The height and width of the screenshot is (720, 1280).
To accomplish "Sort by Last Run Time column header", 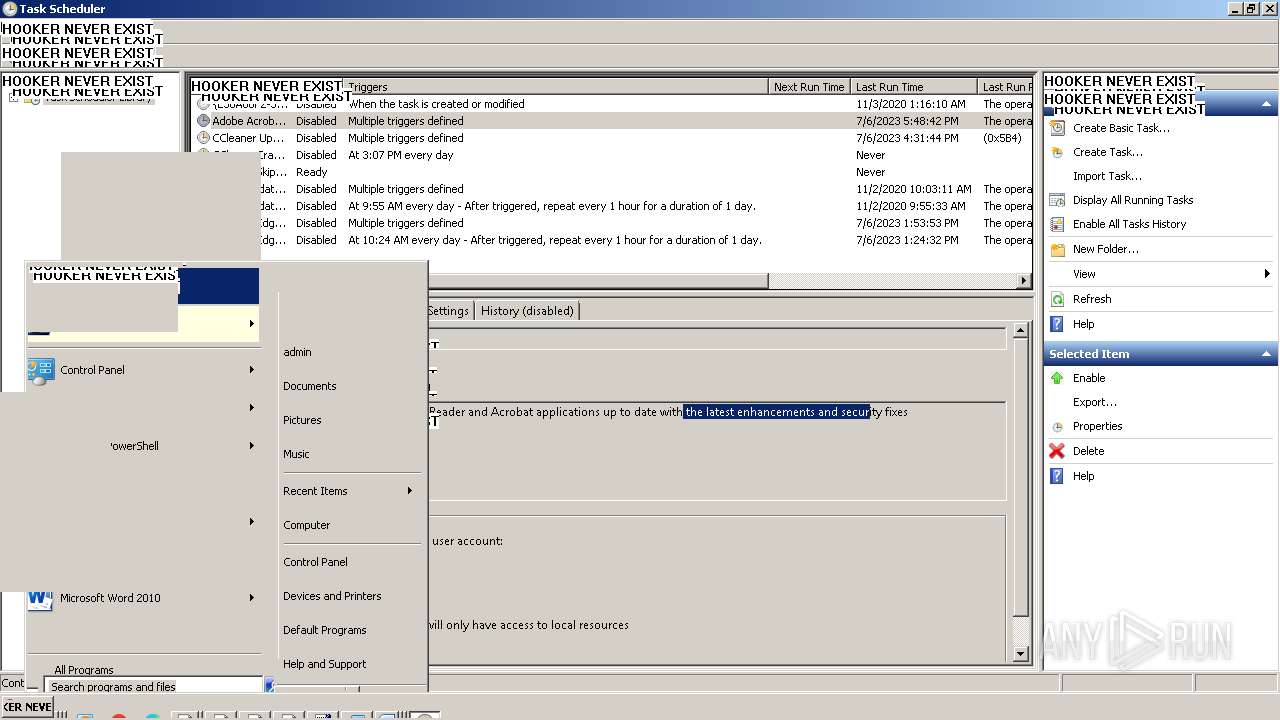I will [914, 87].
